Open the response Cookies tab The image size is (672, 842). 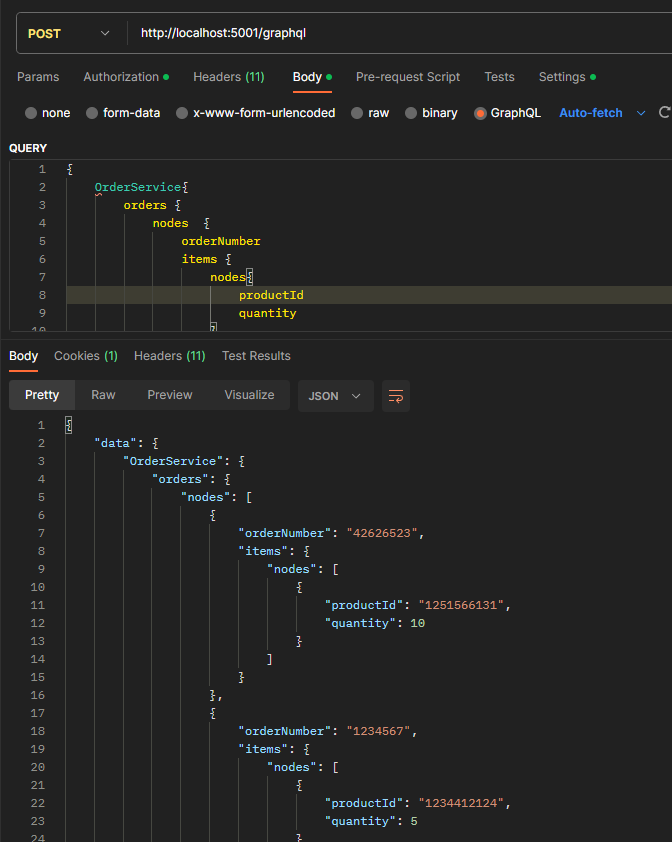[x=86, y=356]
